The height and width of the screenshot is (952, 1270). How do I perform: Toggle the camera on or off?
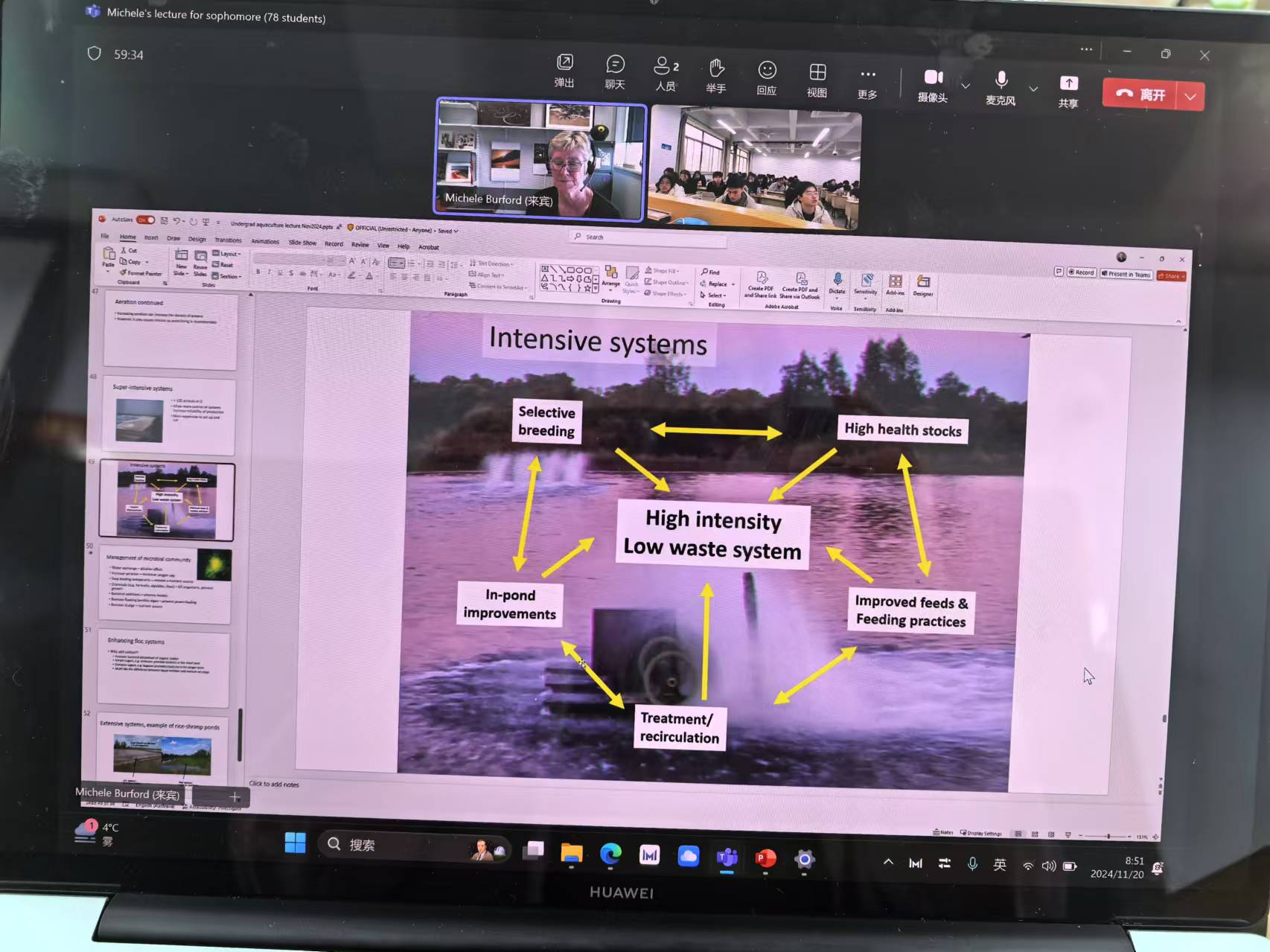pos(933,84)
